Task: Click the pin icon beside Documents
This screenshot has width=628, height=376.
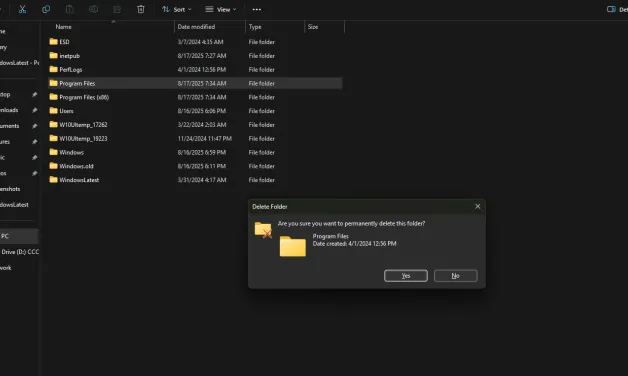Action: pyautogui.click(x=34, y=126)
